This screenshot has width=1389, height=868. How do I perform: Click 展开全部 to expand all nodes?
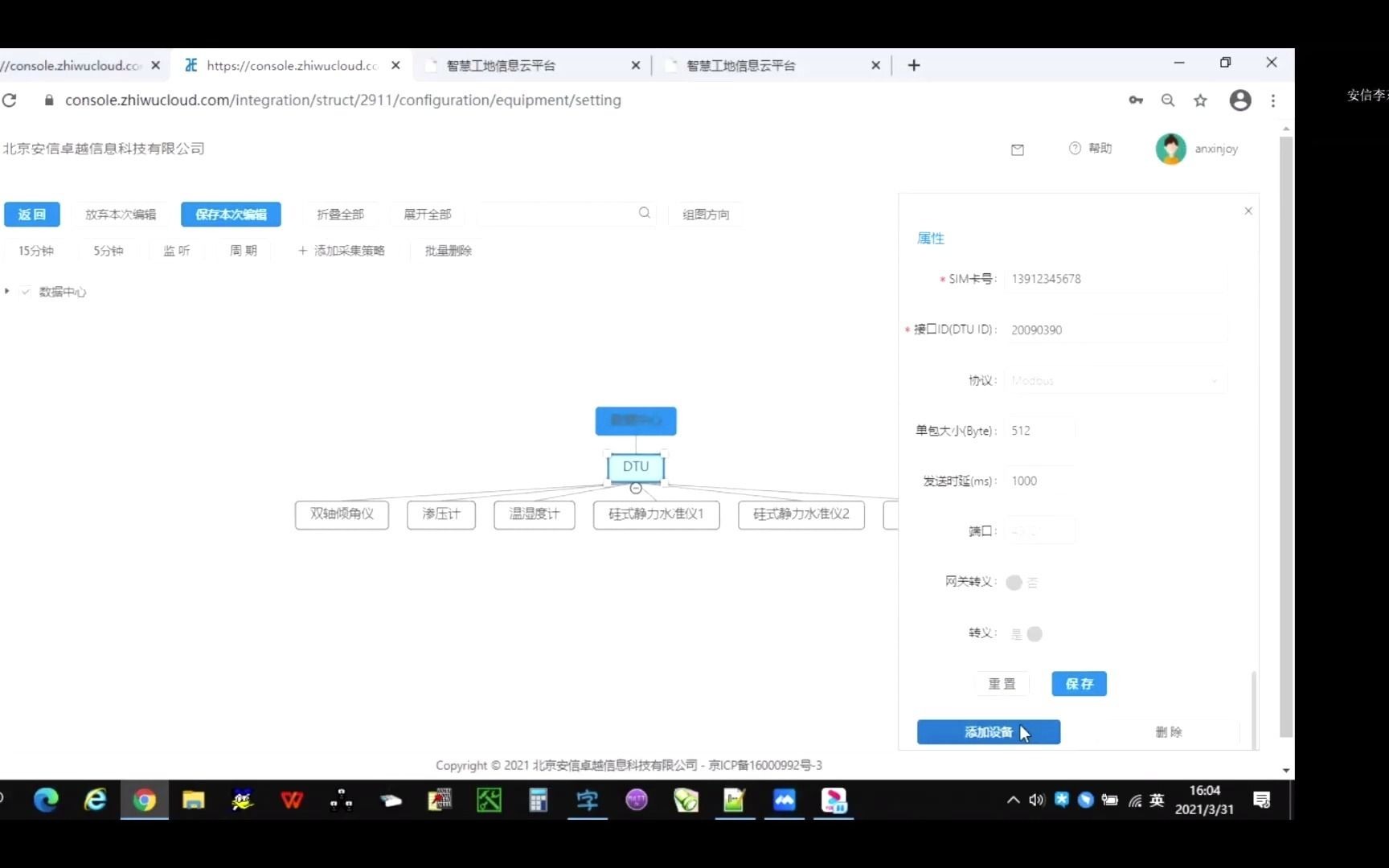coord(427,215)
